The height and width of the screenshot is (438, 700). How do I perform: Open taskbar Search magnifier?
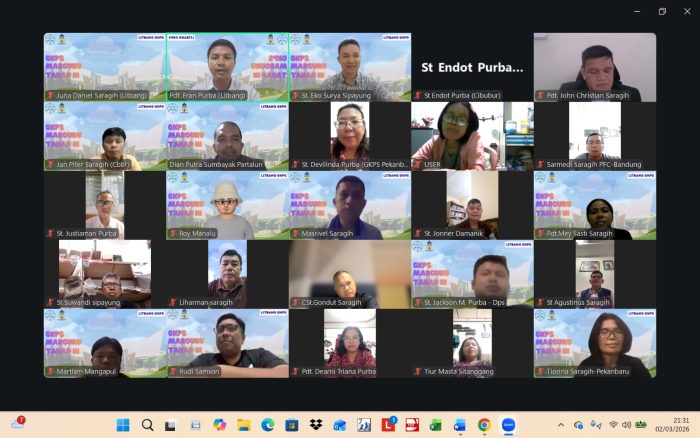tap(148, 425)
